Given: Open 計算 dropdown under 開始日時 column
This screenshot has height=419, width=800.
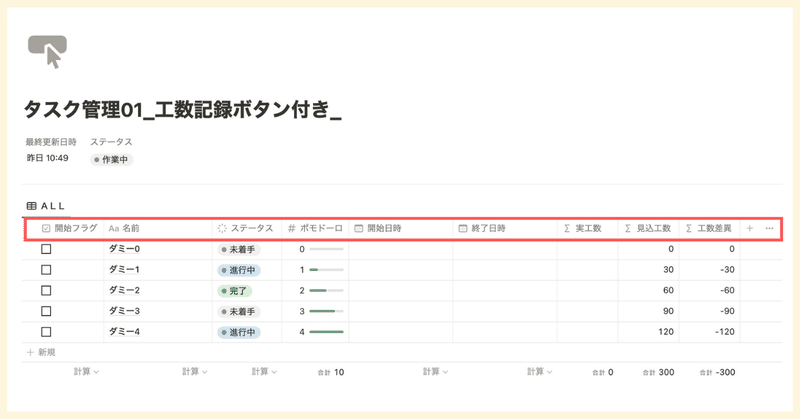Looking at the screenshot, I should [435, 372].
